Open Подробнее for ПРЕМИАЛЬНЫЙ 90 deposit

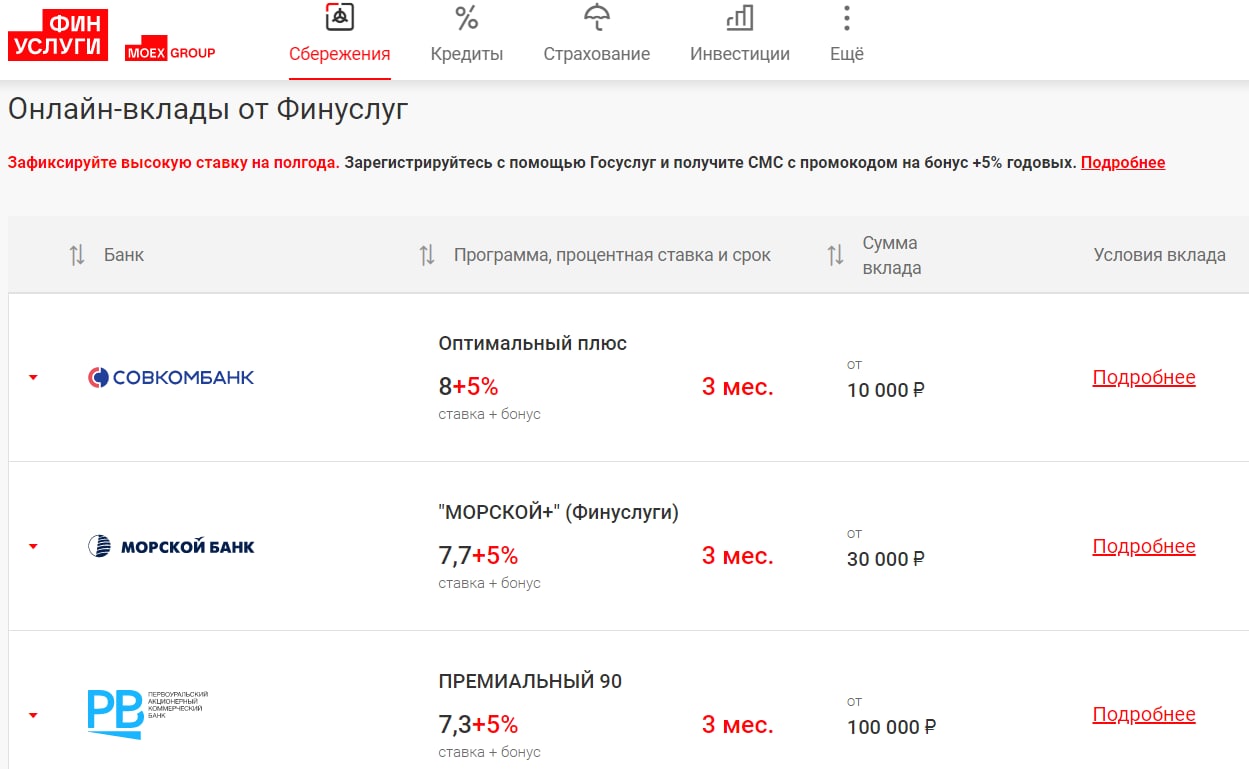[1144, 714]
